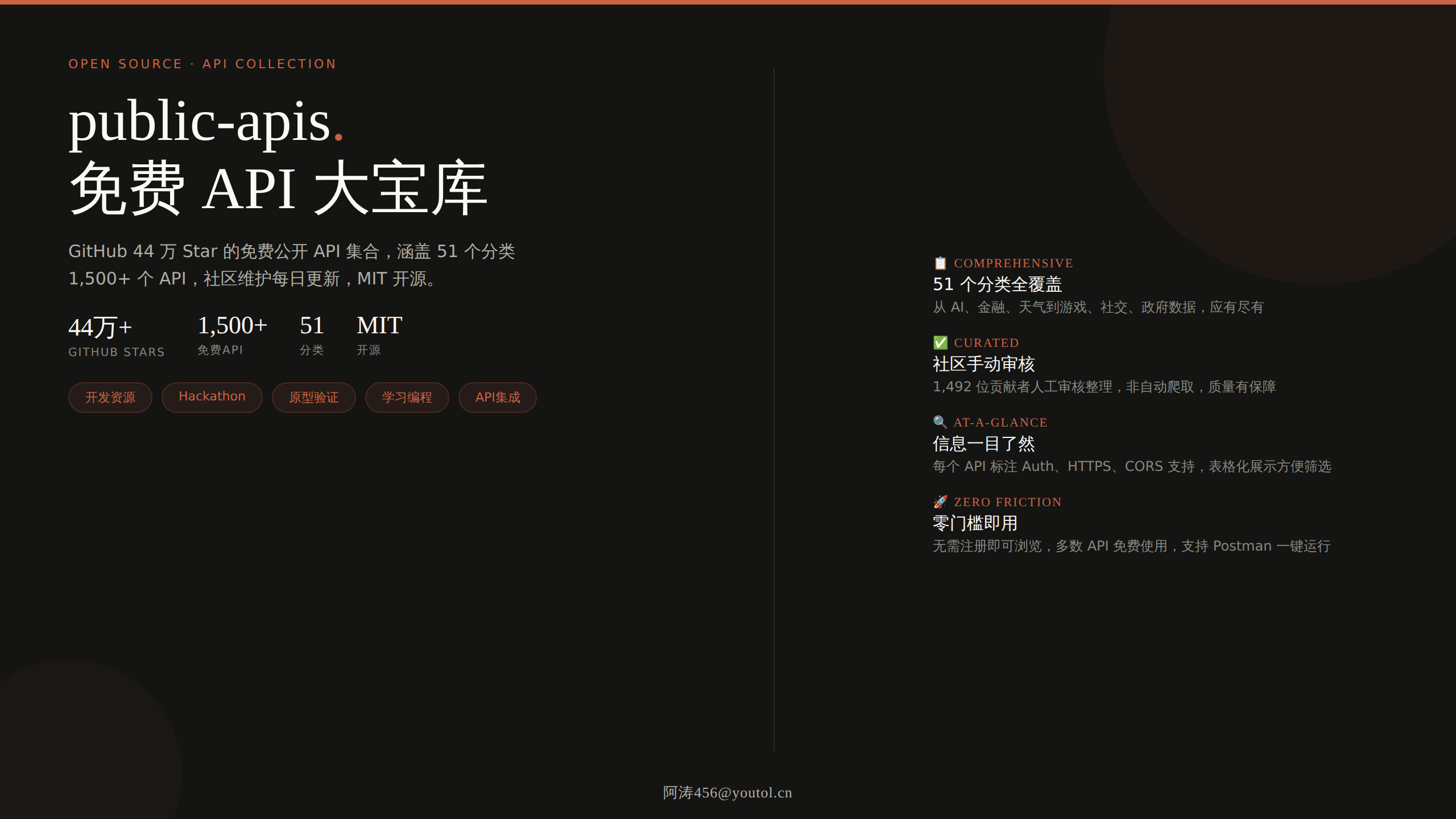Select the 开发资源 tag pill

[110, 397]
